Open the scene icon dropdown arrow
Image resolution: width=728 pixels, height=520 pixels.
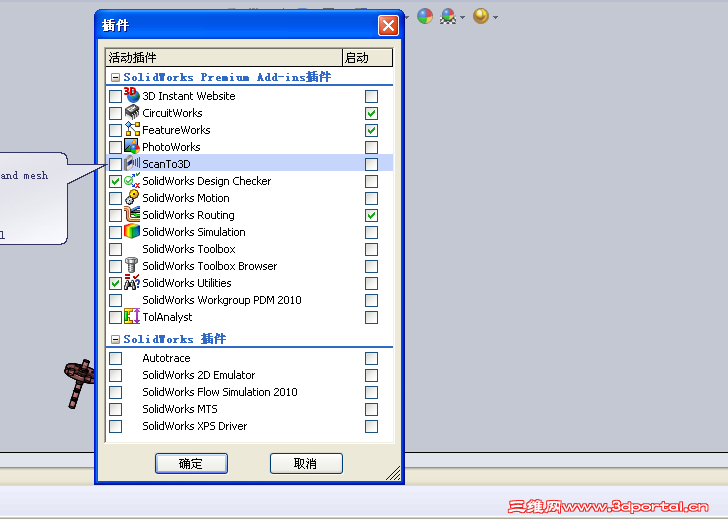(x=462, y=18)
